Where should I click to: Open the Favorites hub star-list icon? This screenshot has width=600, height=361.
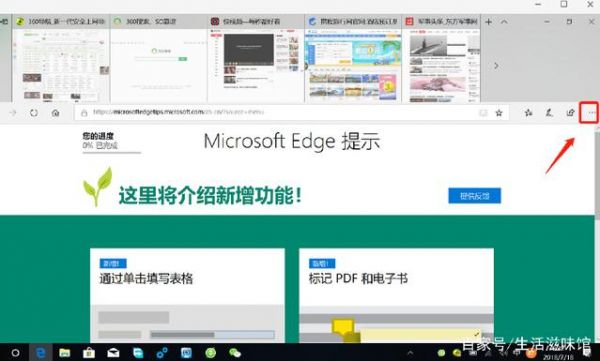tap(528, 113)
